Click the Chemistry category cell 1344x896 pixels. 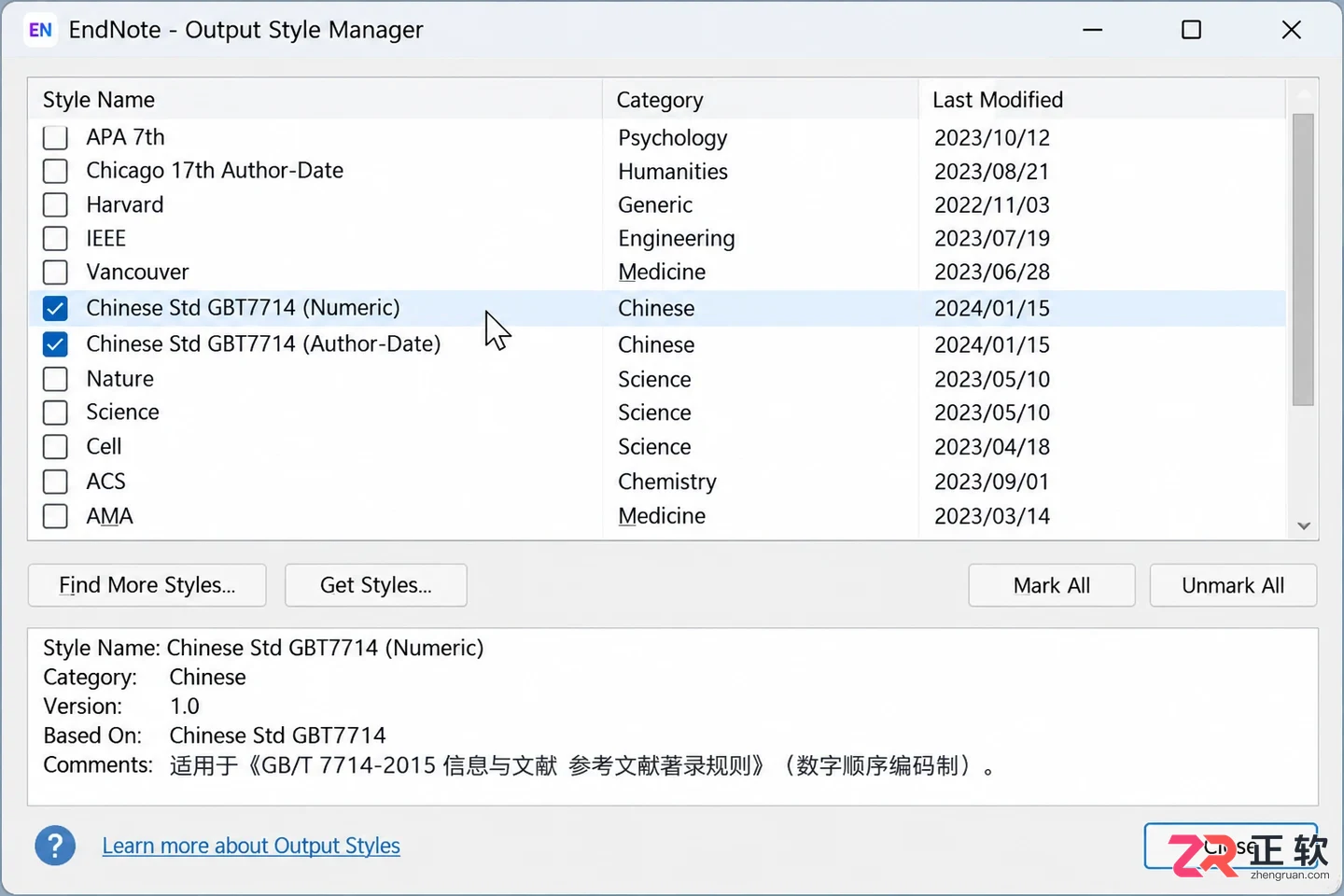point(666,482)
